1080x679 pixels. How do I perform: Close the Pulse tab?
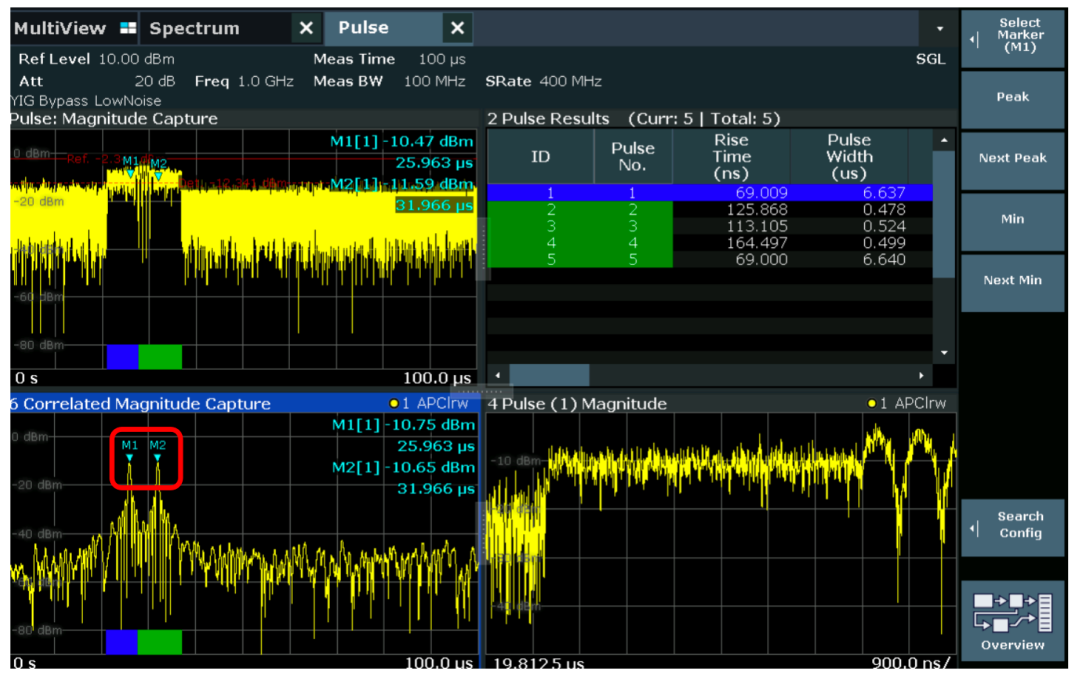pyautogui.click(x=457, y=28)
